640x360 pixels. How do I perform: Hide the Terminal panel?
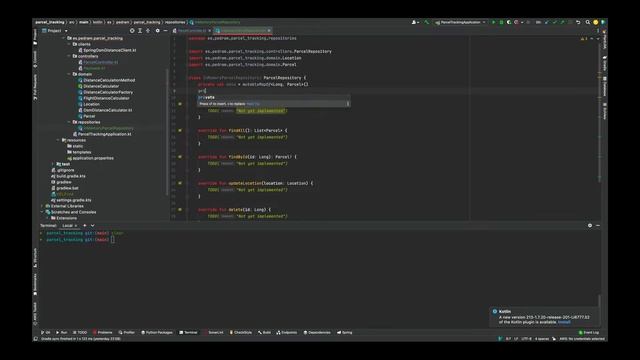598,226
